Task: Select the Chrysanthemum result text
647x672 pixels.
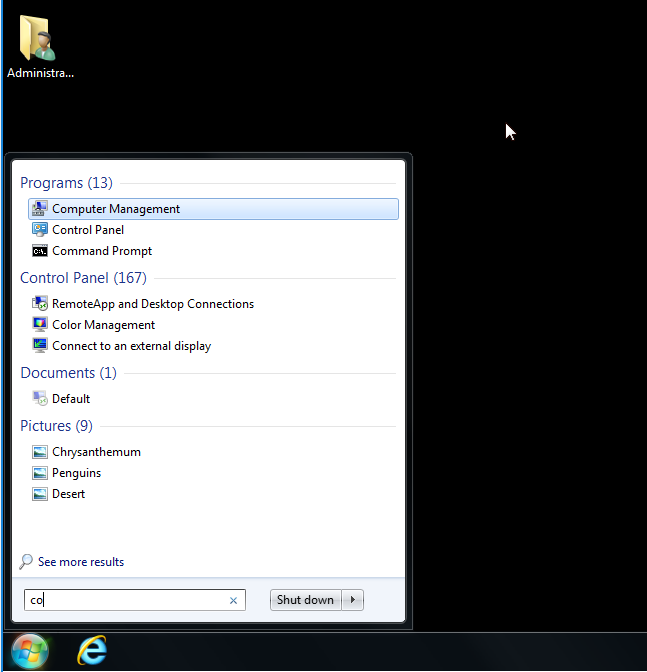Action: (x=96, y=452)
